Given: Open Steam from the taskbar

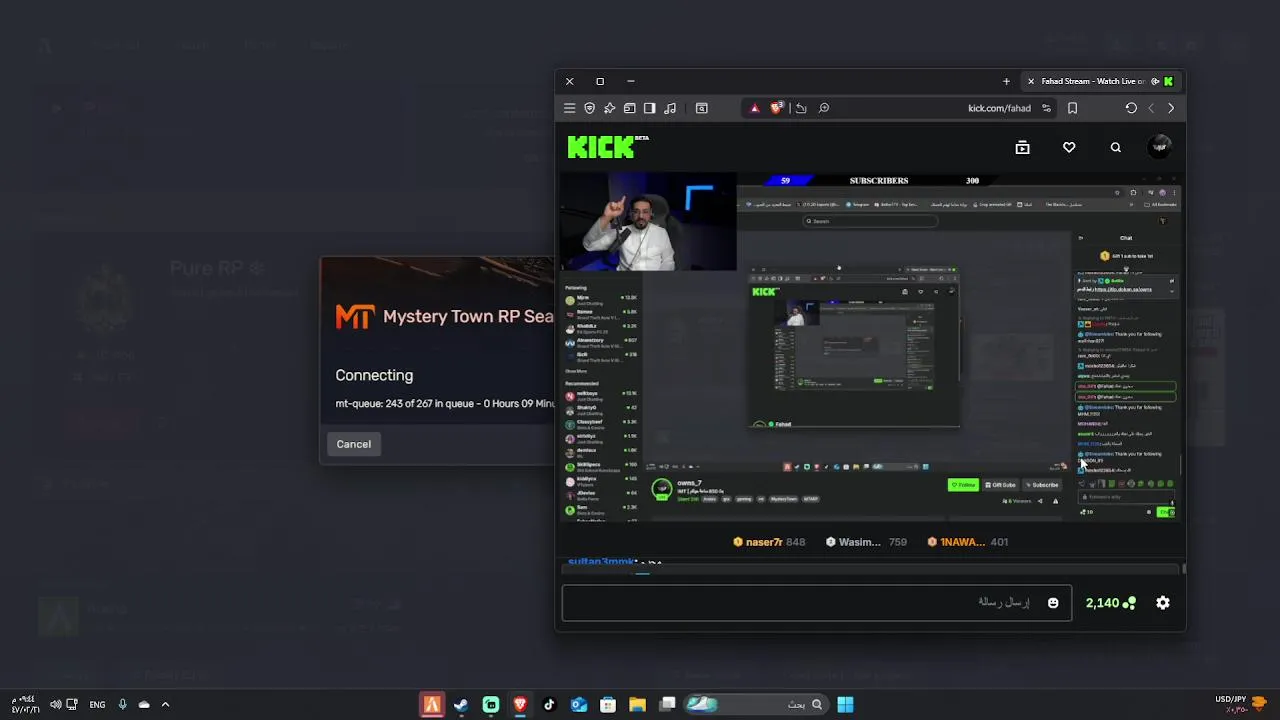Looking at the screenshot, I should [x=461, y=704].
